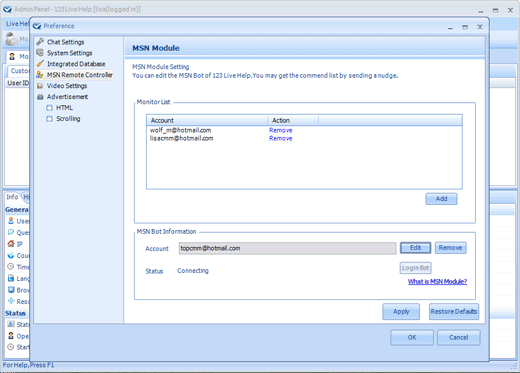
Task: Click the Action column header
Action: coord(293,120)
